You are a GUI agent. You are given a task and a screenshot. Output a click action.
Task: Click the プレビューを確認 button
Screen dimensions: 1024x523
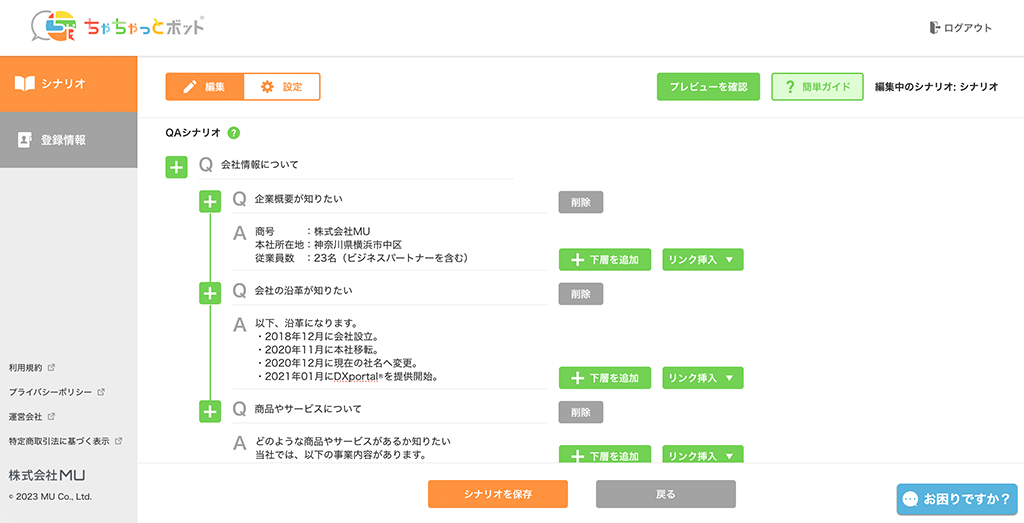pos(708,87)
